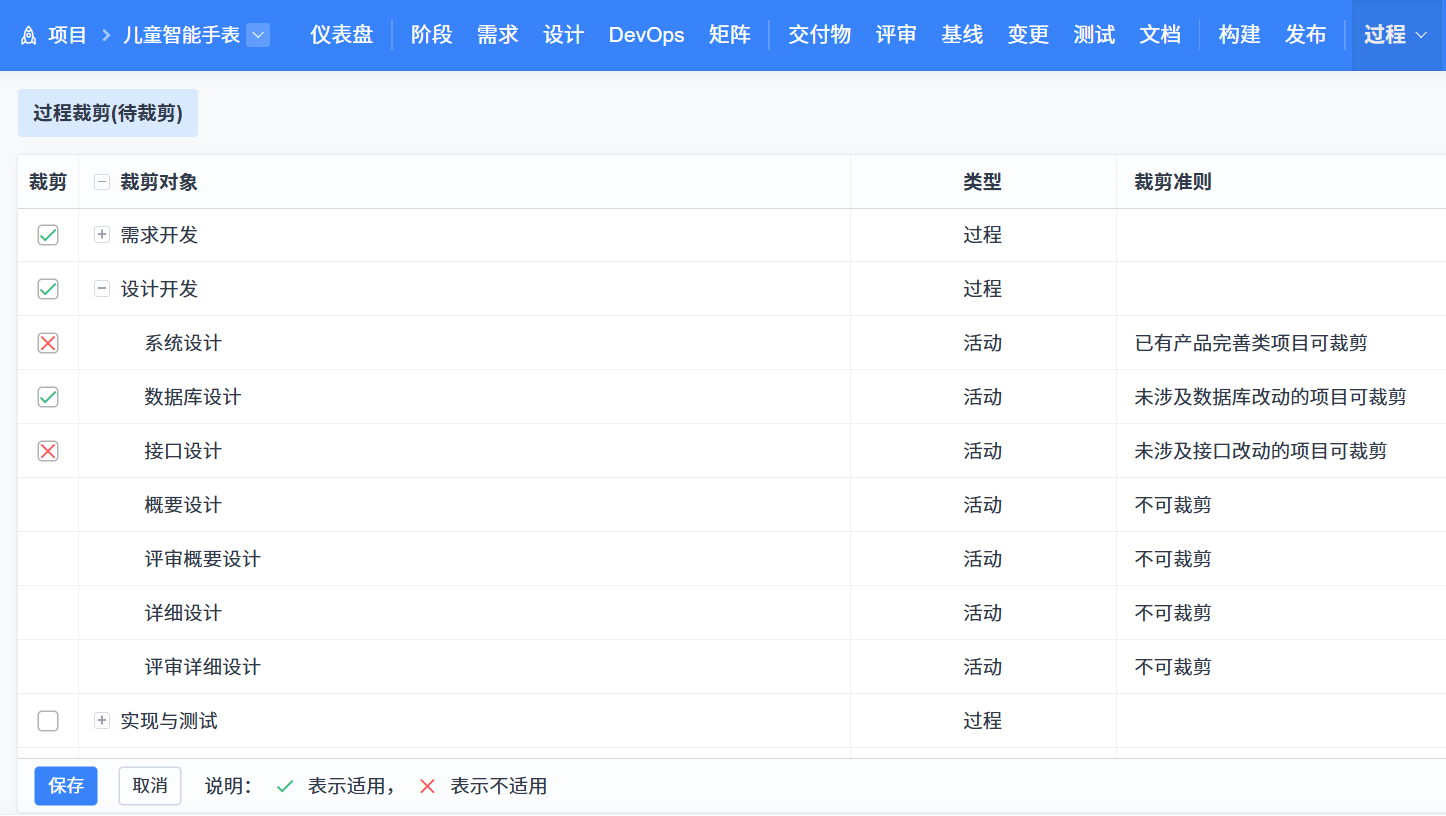This screenshot has width=1446, height=816.
Task: Click 活动 type in the 系统设计 row
Action: [982, 343]
